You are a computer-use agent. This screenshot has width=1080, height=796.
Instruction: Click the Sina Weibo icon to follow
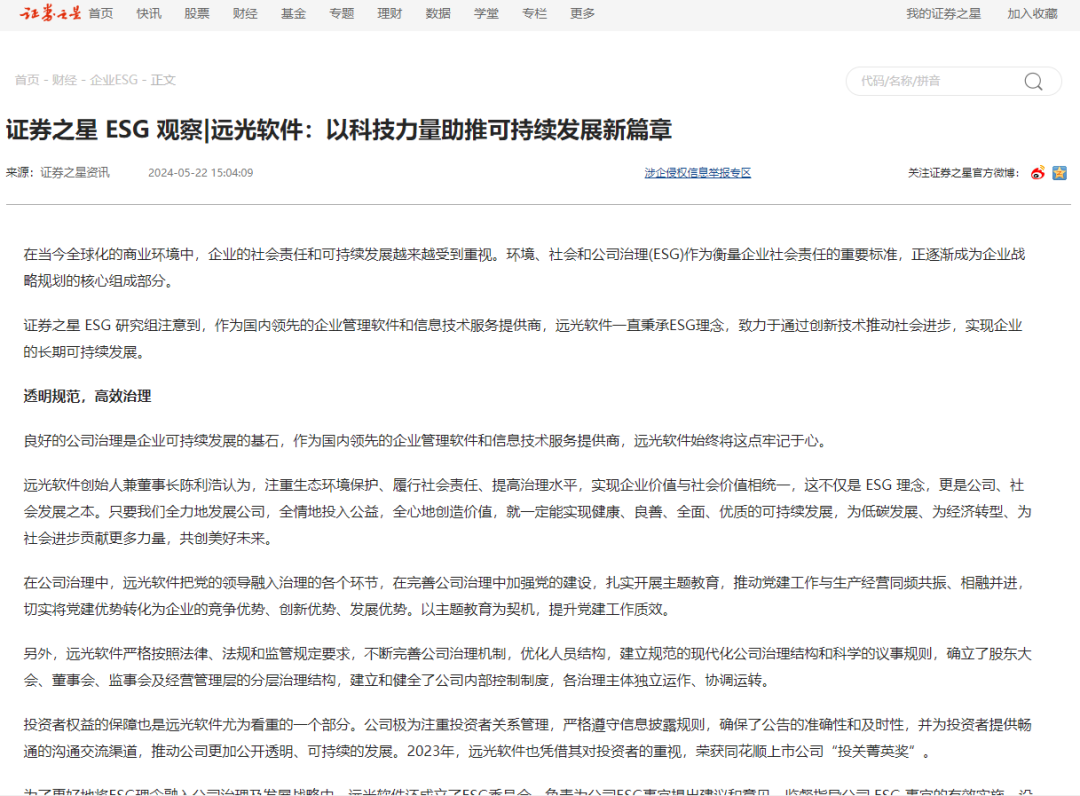(1039, 172)
